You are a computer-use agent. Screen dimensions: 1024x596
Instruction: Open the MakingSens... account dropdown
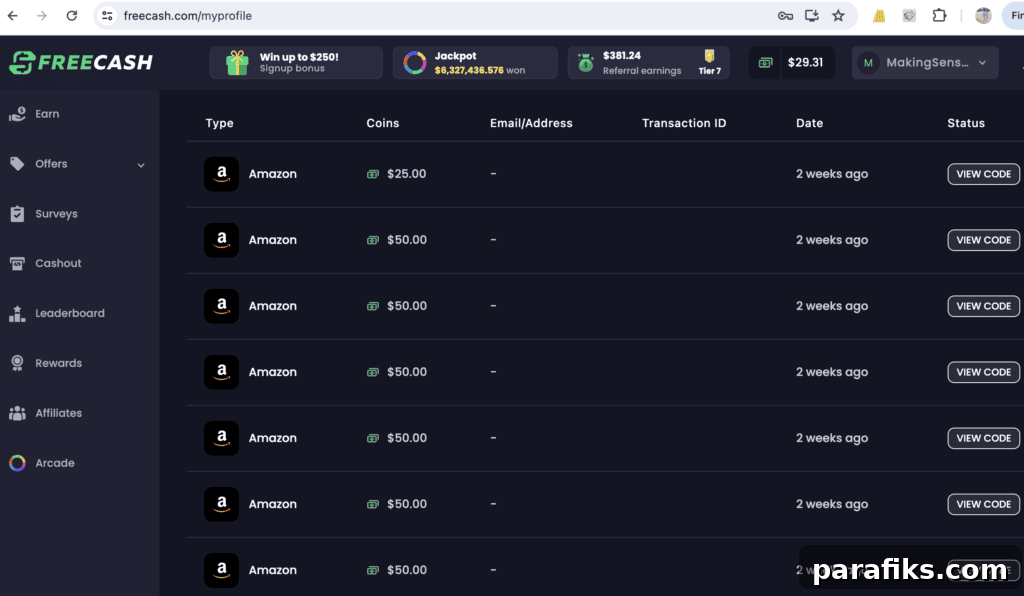925,63
